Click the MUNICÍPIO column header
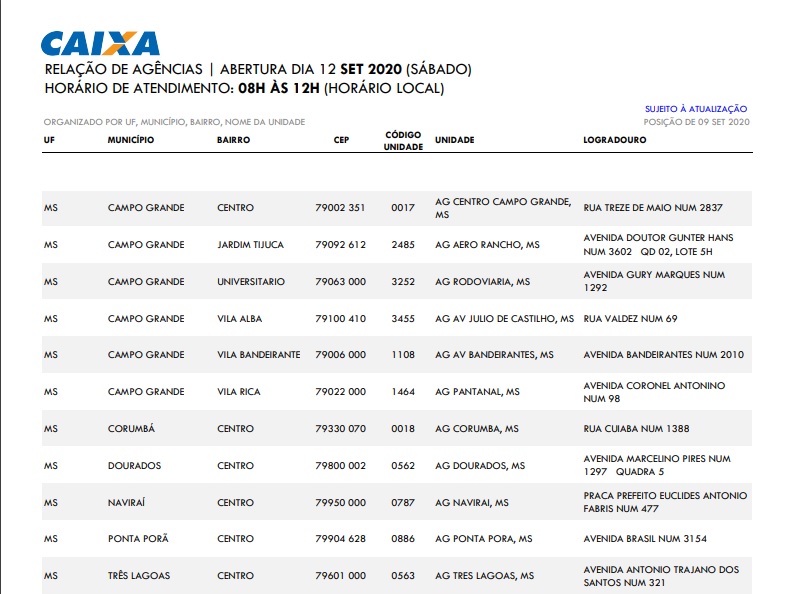This screenshot has height=594, width=792. 131,140
